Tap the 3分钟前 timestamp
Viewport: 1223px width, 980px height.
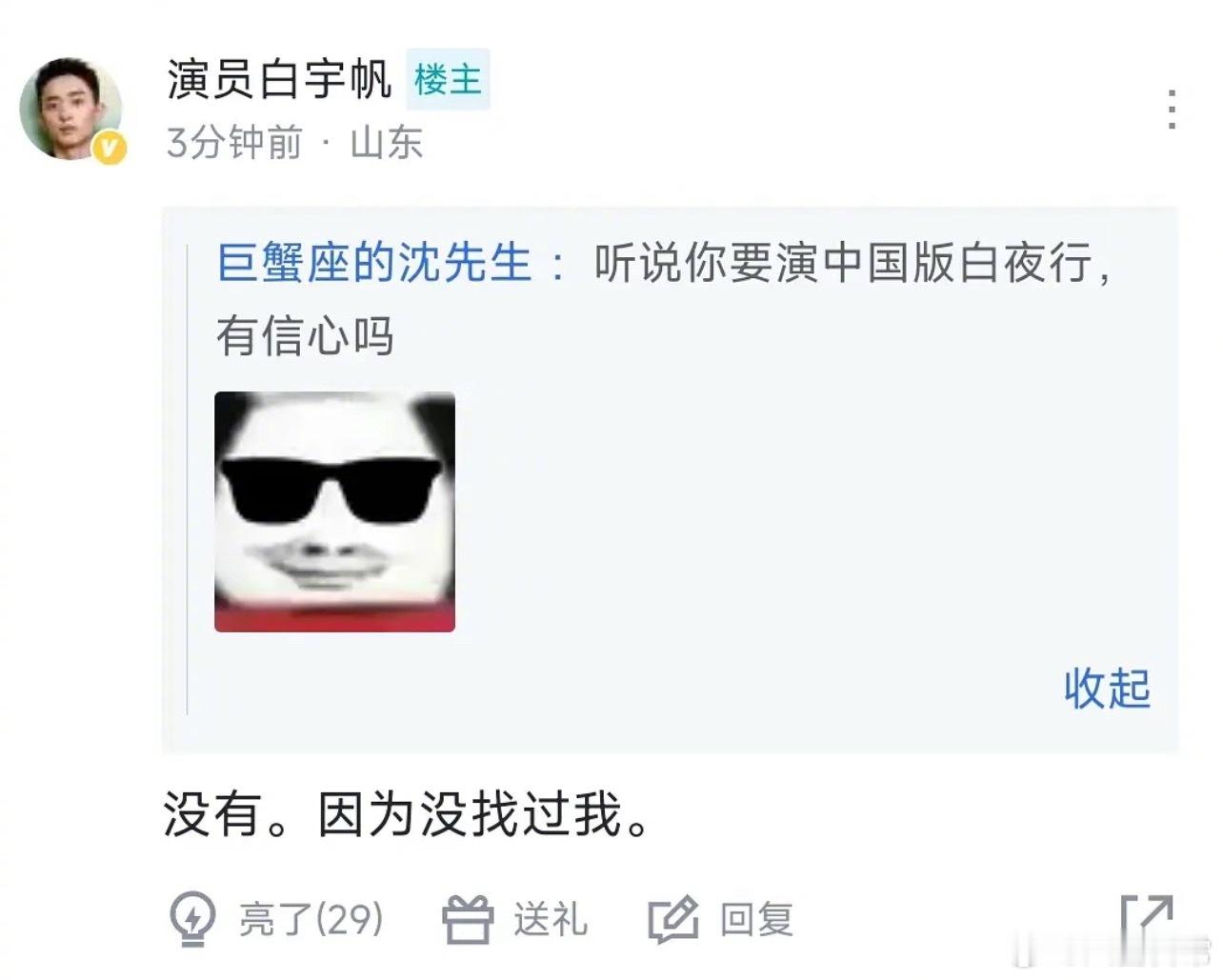tap(234, 143)
